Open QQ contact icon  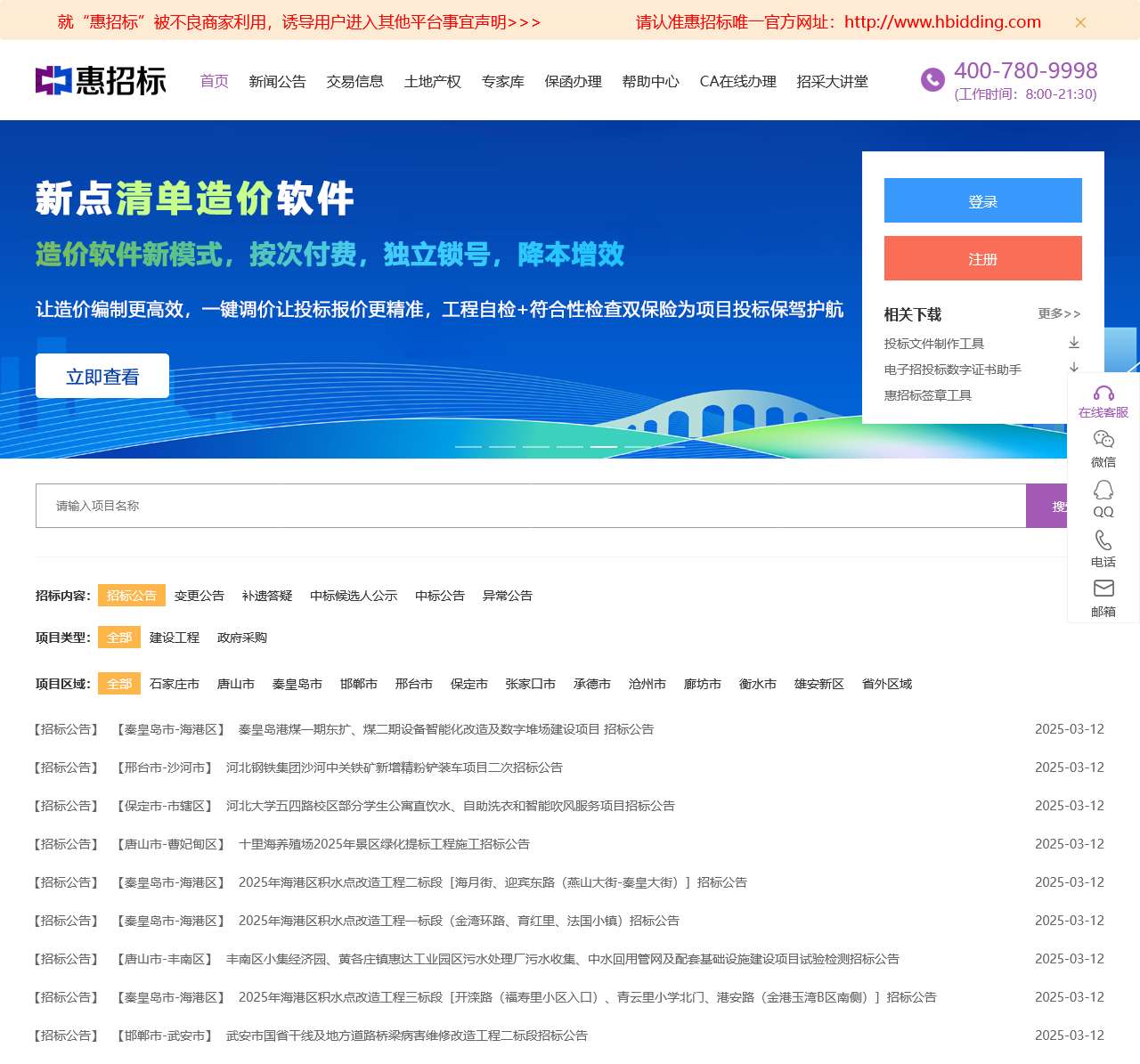(1103, 490)
